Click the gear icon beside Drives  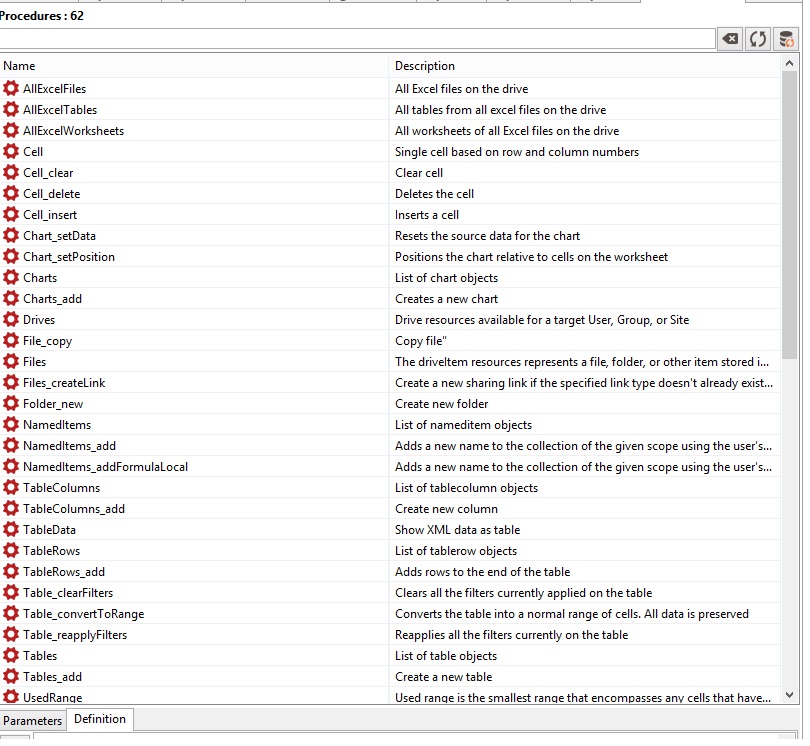click(11, 320)
